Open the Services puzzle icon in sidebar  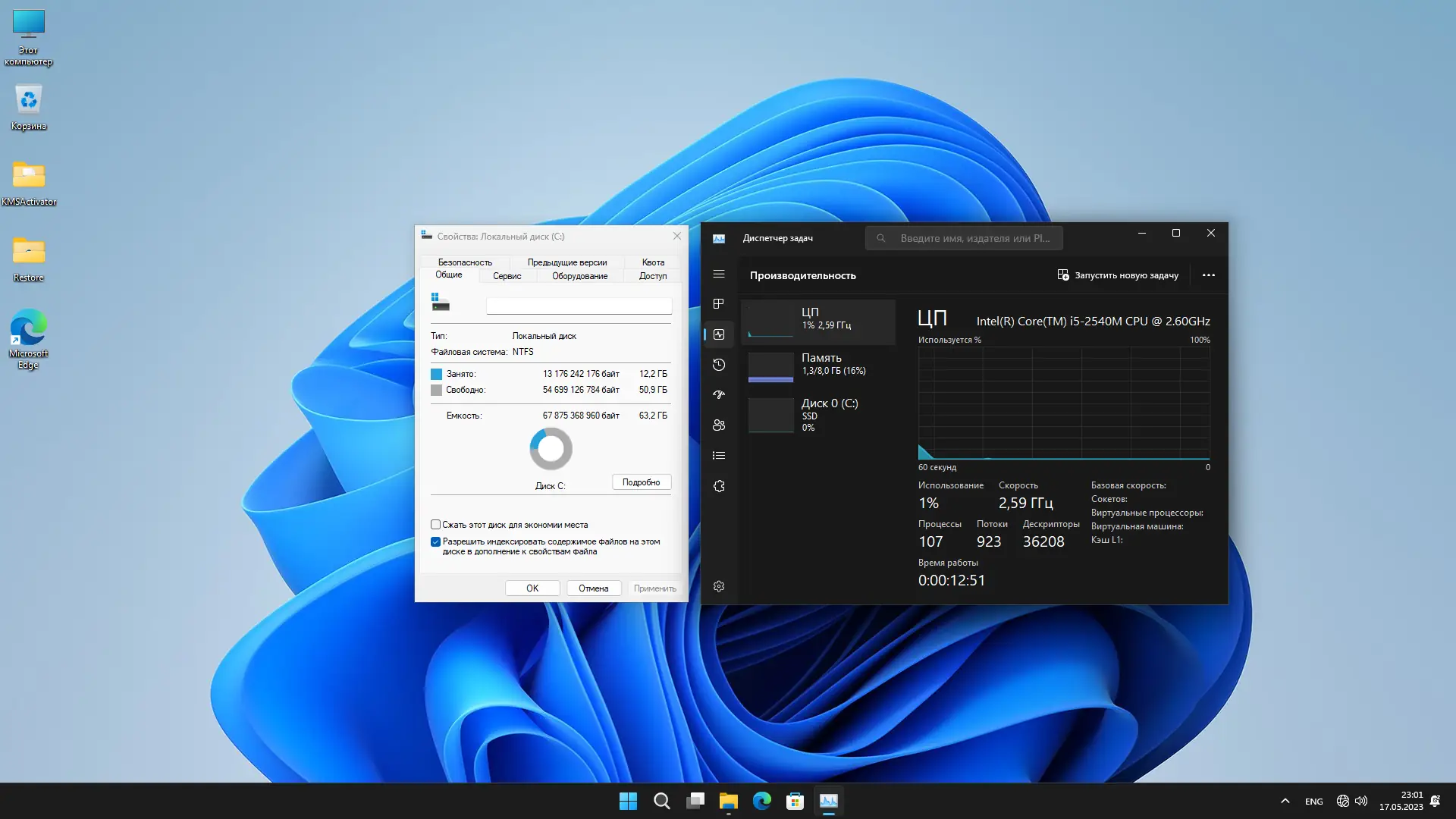(x=719, y=486)
